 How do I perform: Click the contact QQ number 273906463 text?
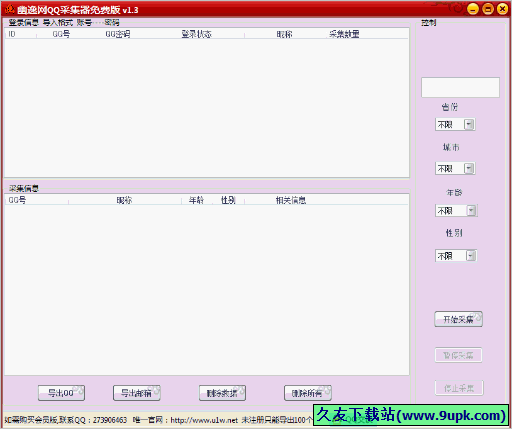(x=110, y=420)
